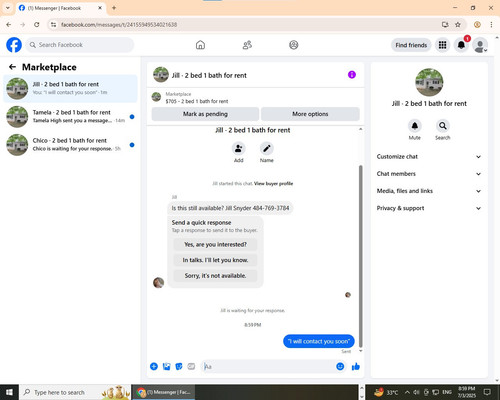
Task: Expand Media, files and links section
Action: (429, 191)
